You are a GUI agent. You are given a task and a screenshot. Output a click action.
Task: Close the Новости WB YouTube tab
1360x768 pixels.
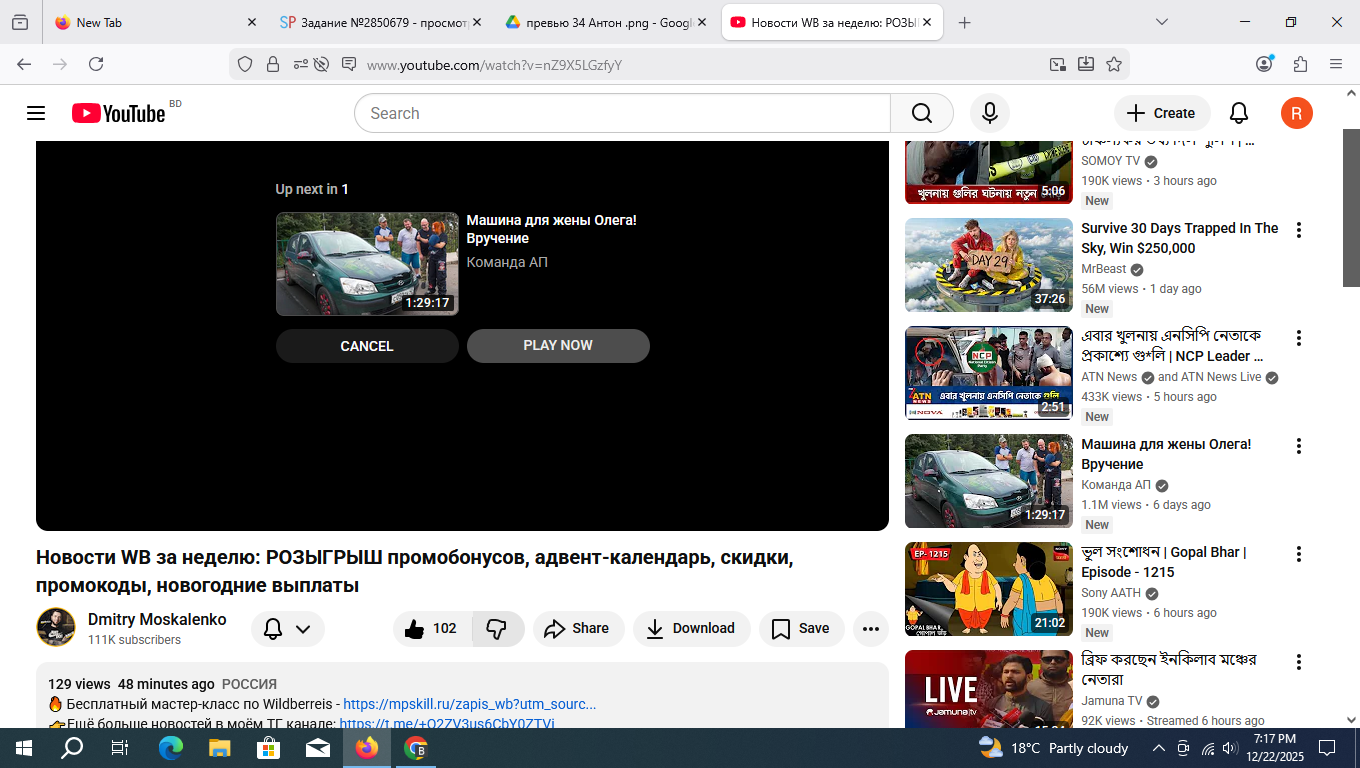pos(927,22)
